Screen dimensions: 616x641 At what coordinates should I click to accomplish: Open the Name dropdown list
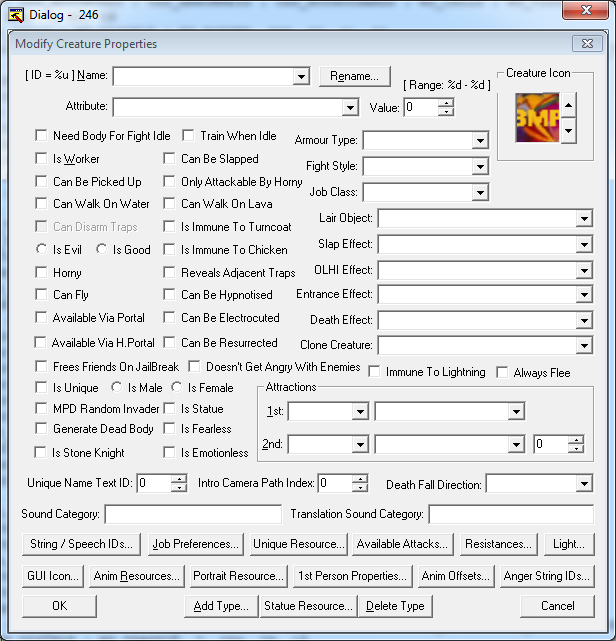click(301, 76)
